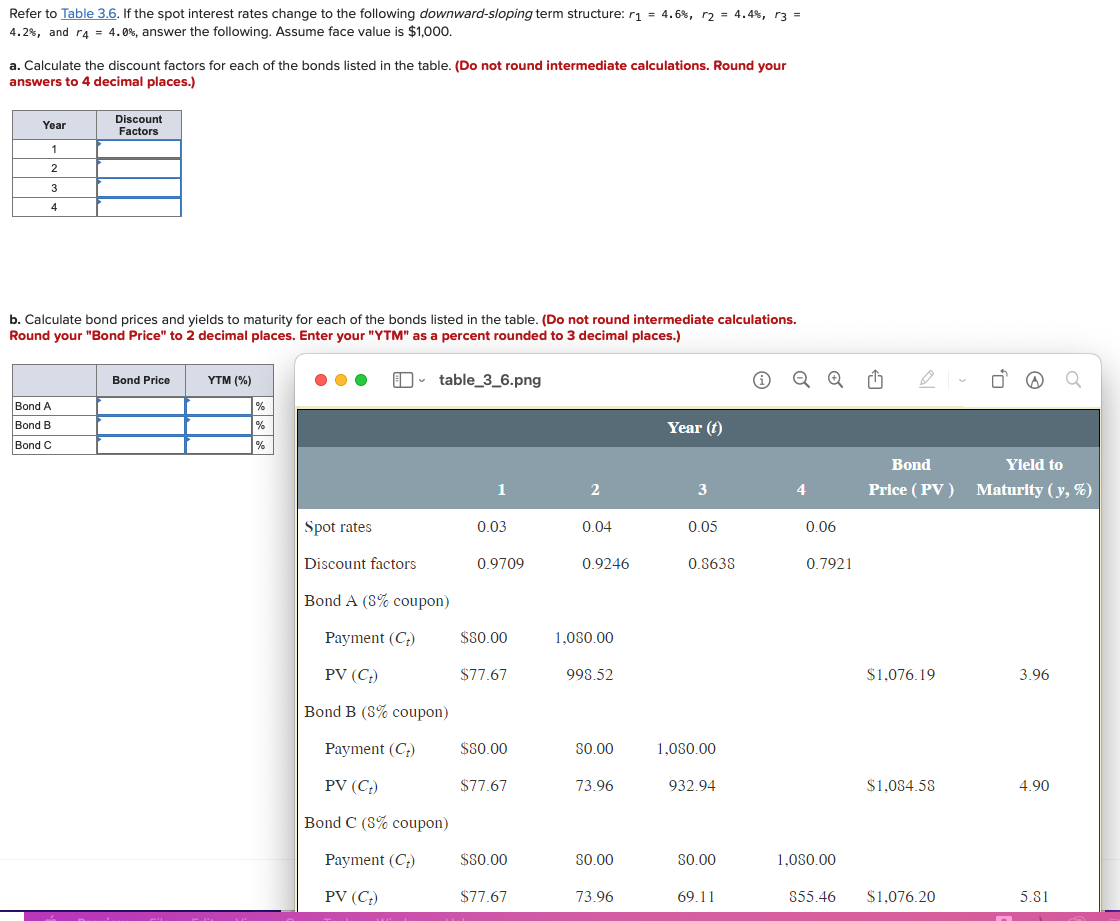Click the PV value 998.52

pos(589,674)
